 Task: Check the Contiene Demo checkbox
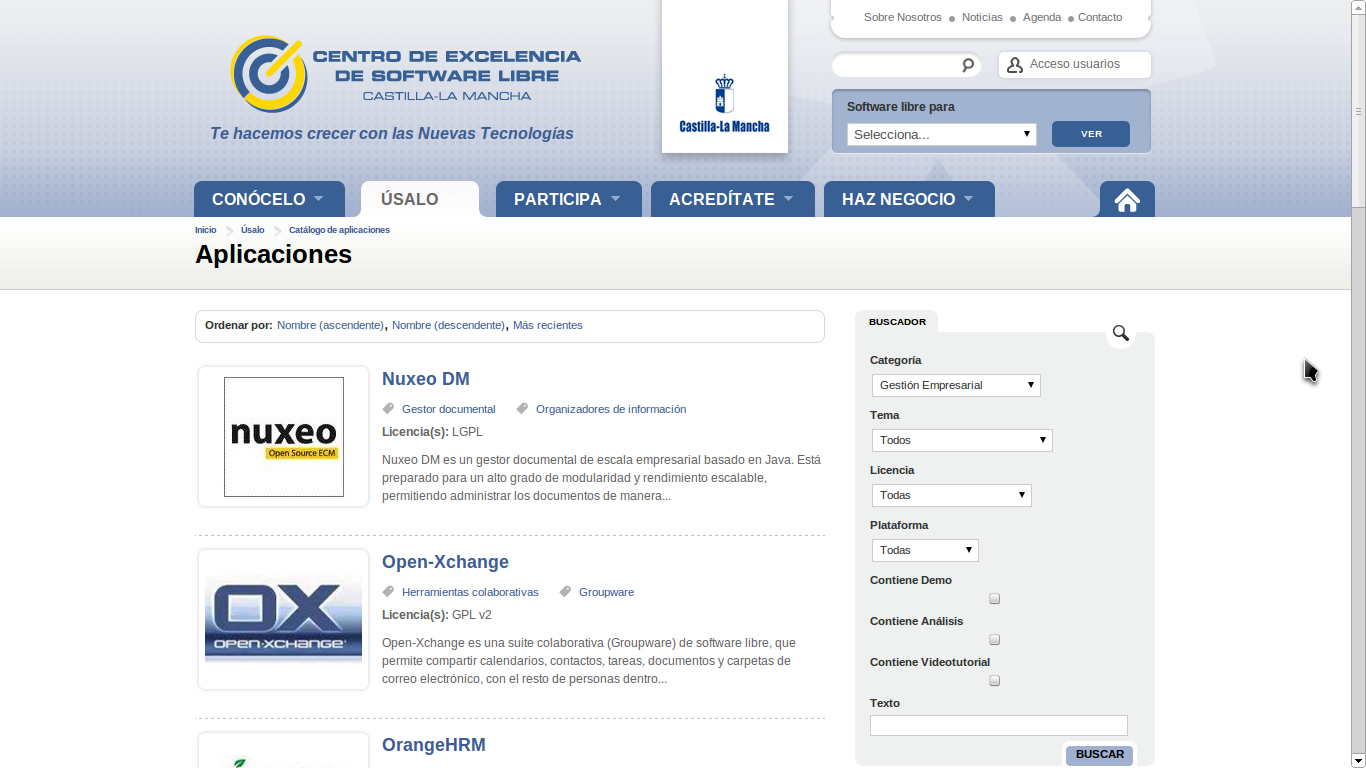click(x=994, y=599)
